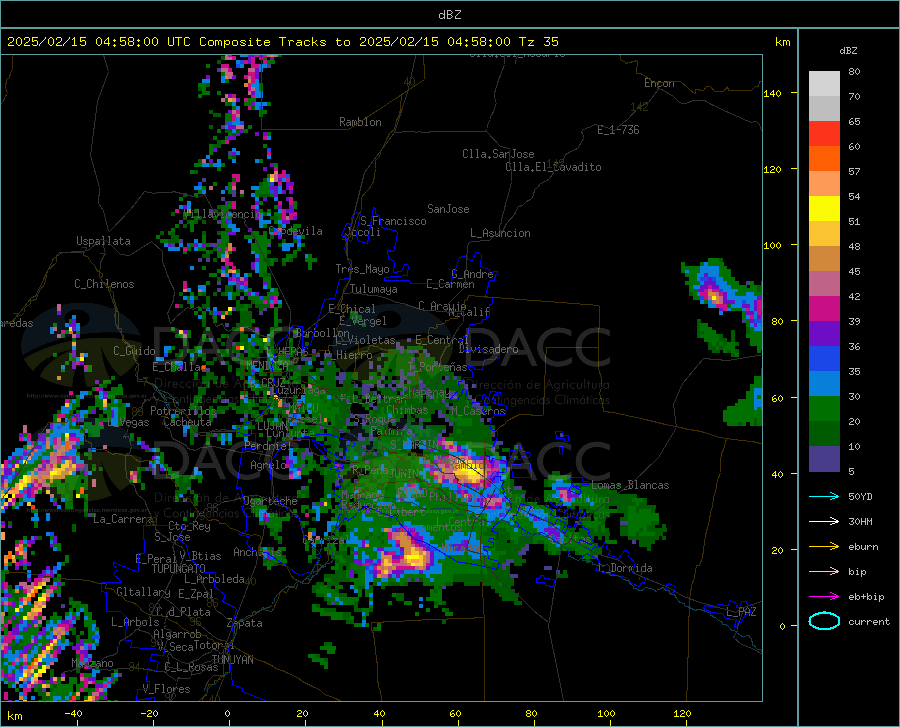The width and height of the screenshot is (900, 727).
Task: Click the white 80 dBZ color swatch
Action: tap(824, 83)
